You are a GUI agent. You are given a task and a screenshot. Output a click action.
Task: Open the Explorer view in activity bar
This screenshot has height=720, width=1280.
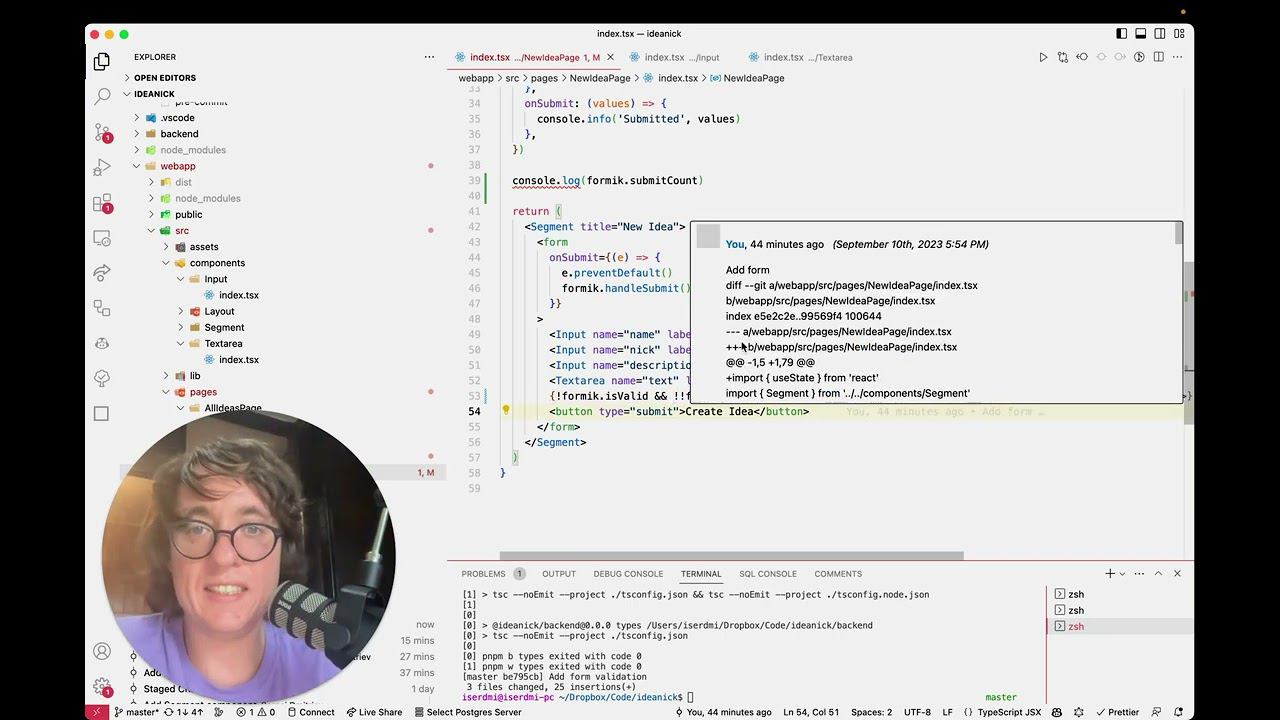(x=102, y=62)
